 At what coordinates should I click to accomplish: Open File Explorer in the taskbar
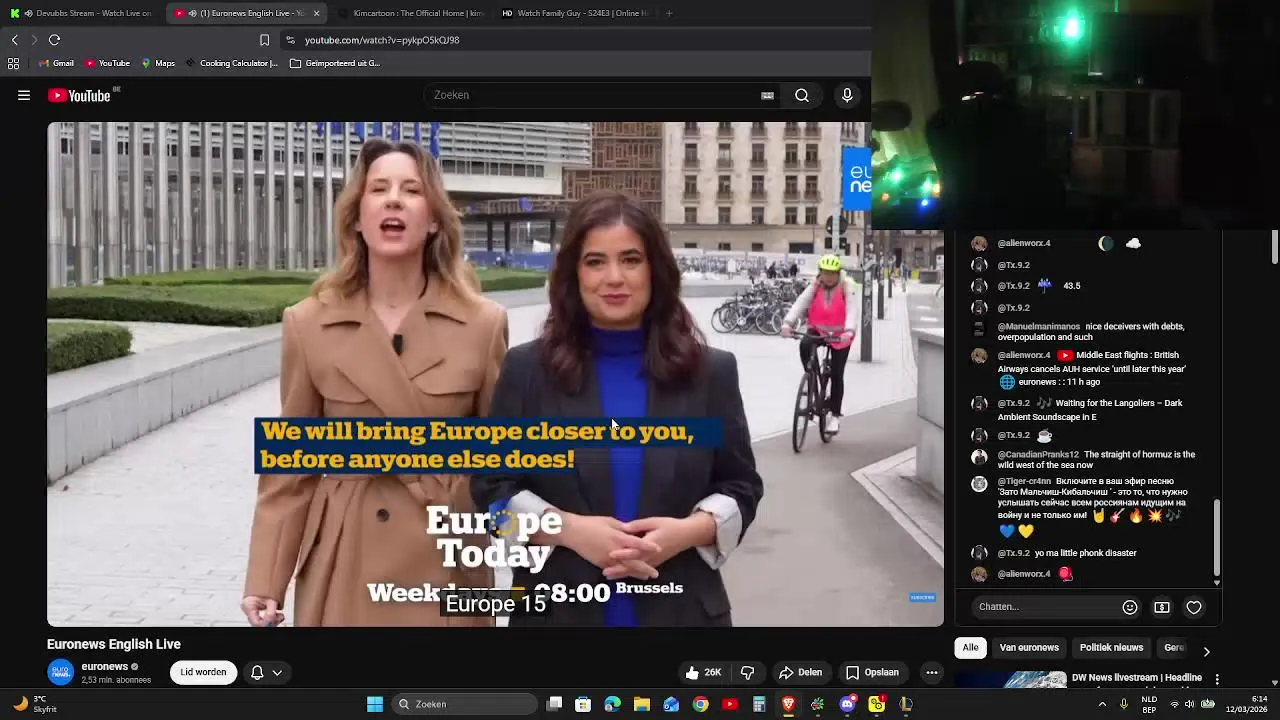tap(642, 704)
